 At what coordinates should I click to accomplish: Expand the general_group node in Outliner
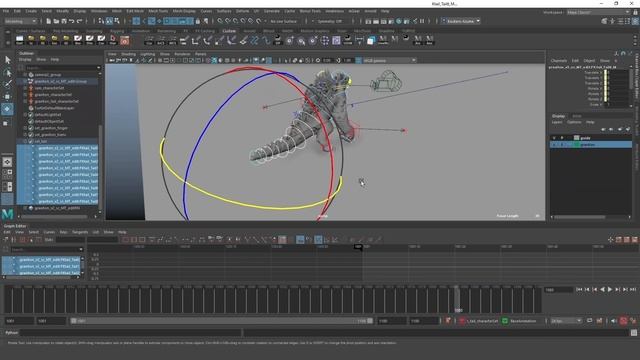[25, 75]
